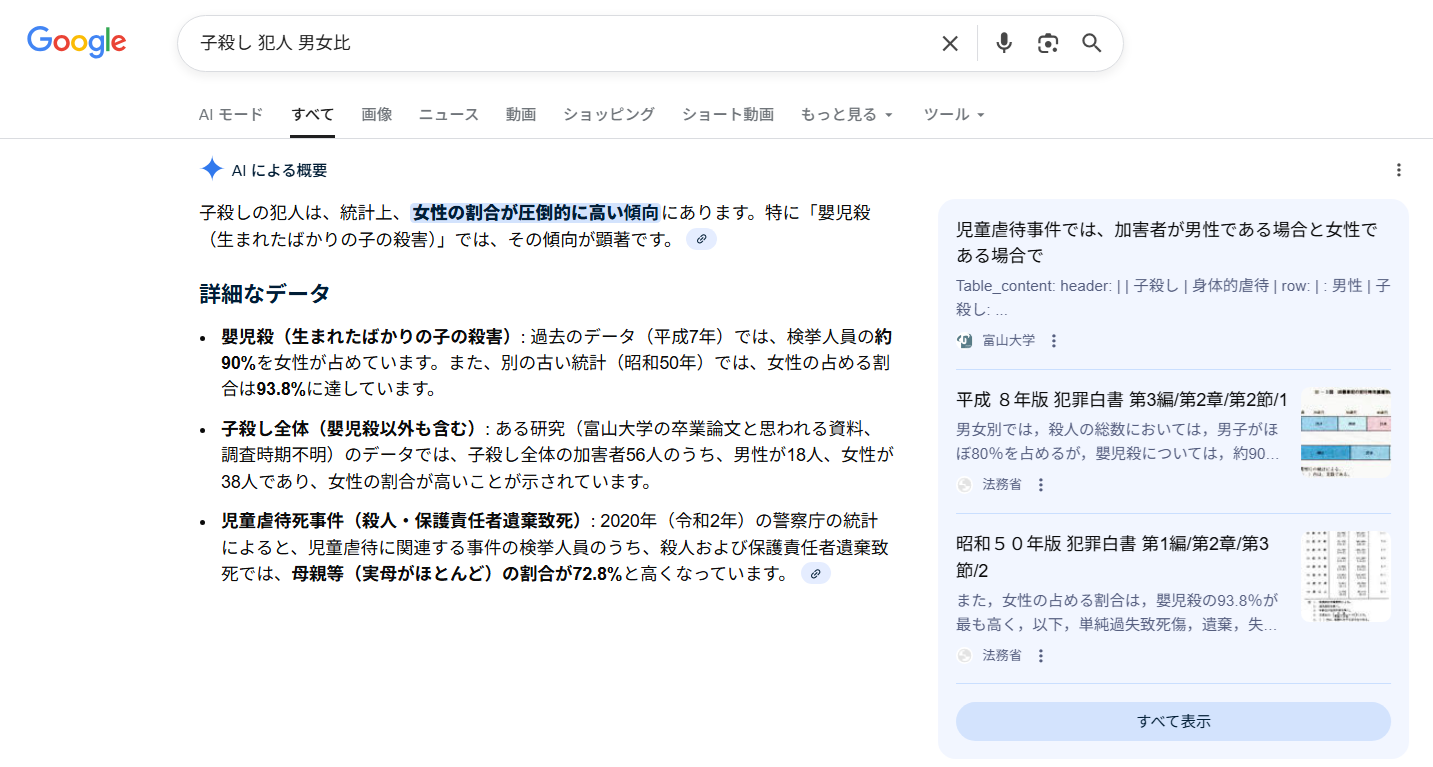Click the また，女性の占める割合は snippet text
1433x767 pixels.
click(x=1117, y=613)
